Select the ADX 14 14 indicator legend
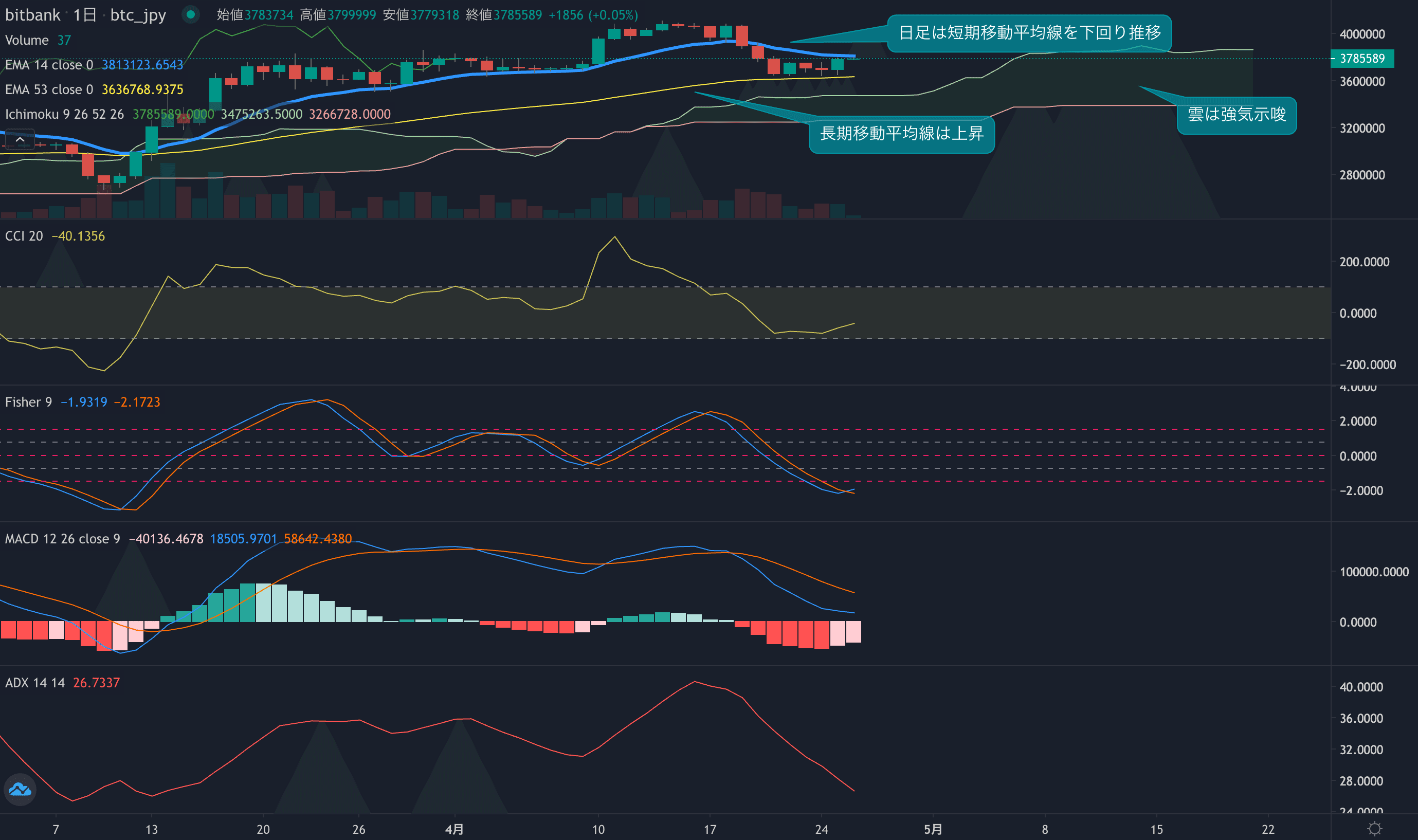This screenshot has width=1418, height=840. (x=34, y=683)
